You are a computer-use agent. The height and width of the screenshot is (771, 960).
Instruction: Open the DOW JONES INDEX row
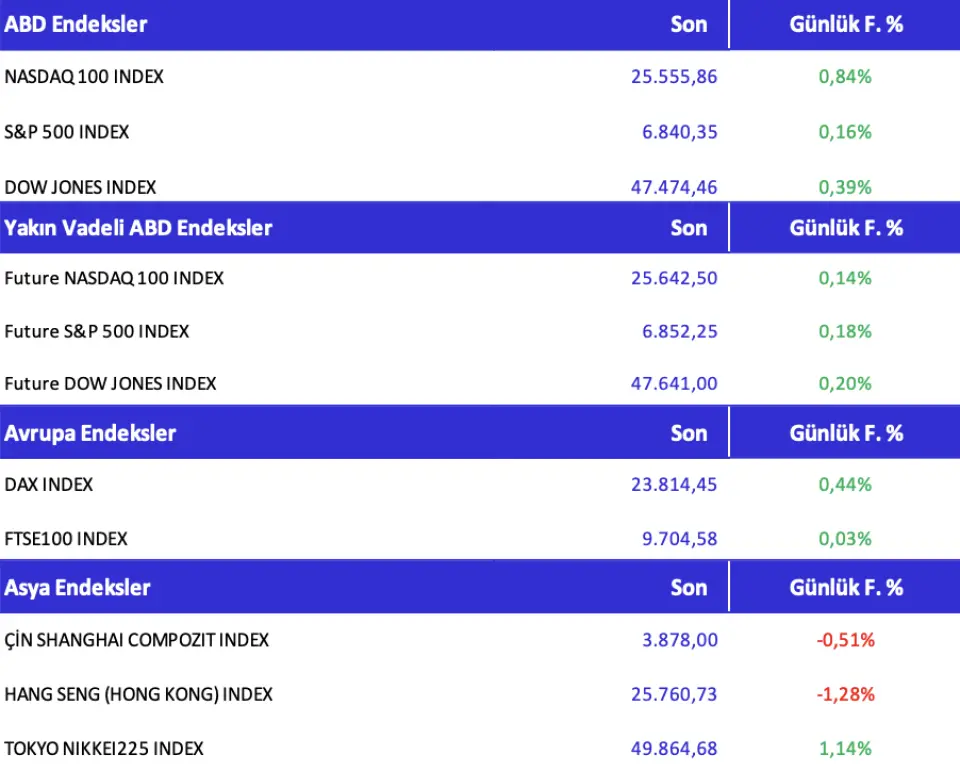(x=80, y=187)
